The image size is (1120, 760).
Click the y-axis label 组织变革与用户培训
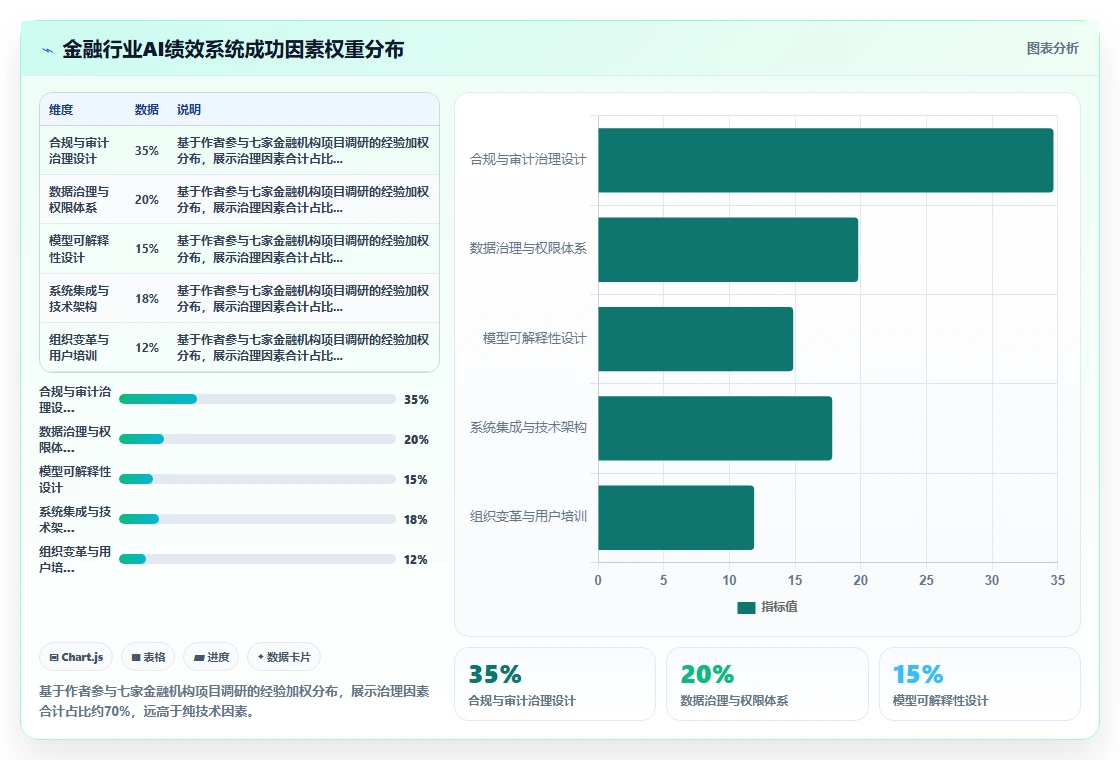pyautogui.click(x=528, y=516)
